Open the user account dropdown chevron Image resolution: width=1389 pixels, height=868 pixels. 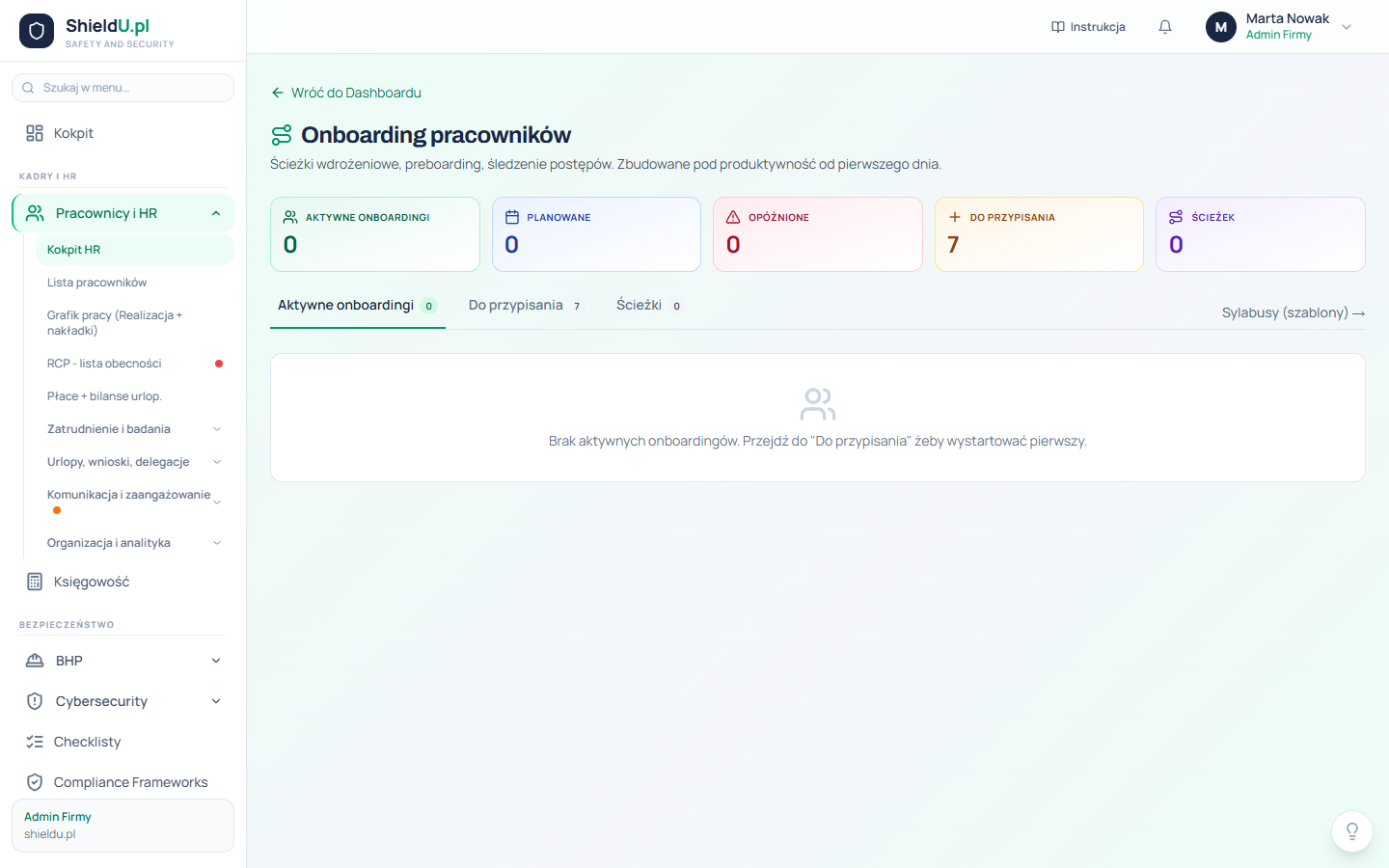tap(1347, 27)
